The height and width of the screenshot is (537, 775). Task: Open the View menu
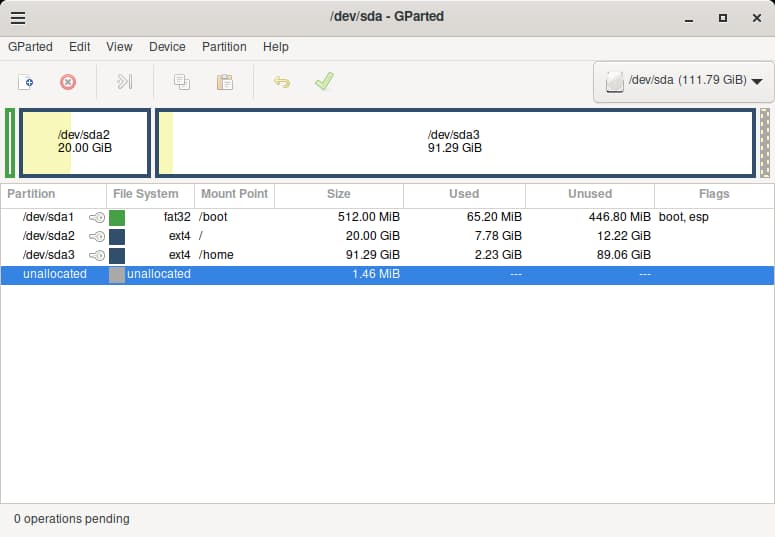(x=119, y=47)
